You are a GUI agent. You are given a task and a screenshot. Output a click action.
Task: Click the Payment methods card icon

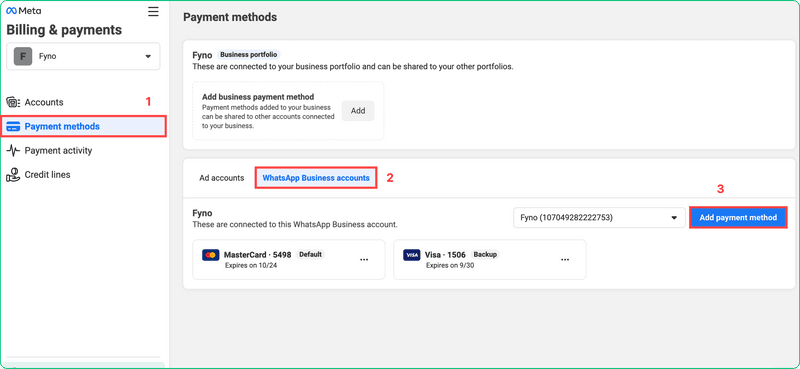pyautogui.click(x=13, y=127)
